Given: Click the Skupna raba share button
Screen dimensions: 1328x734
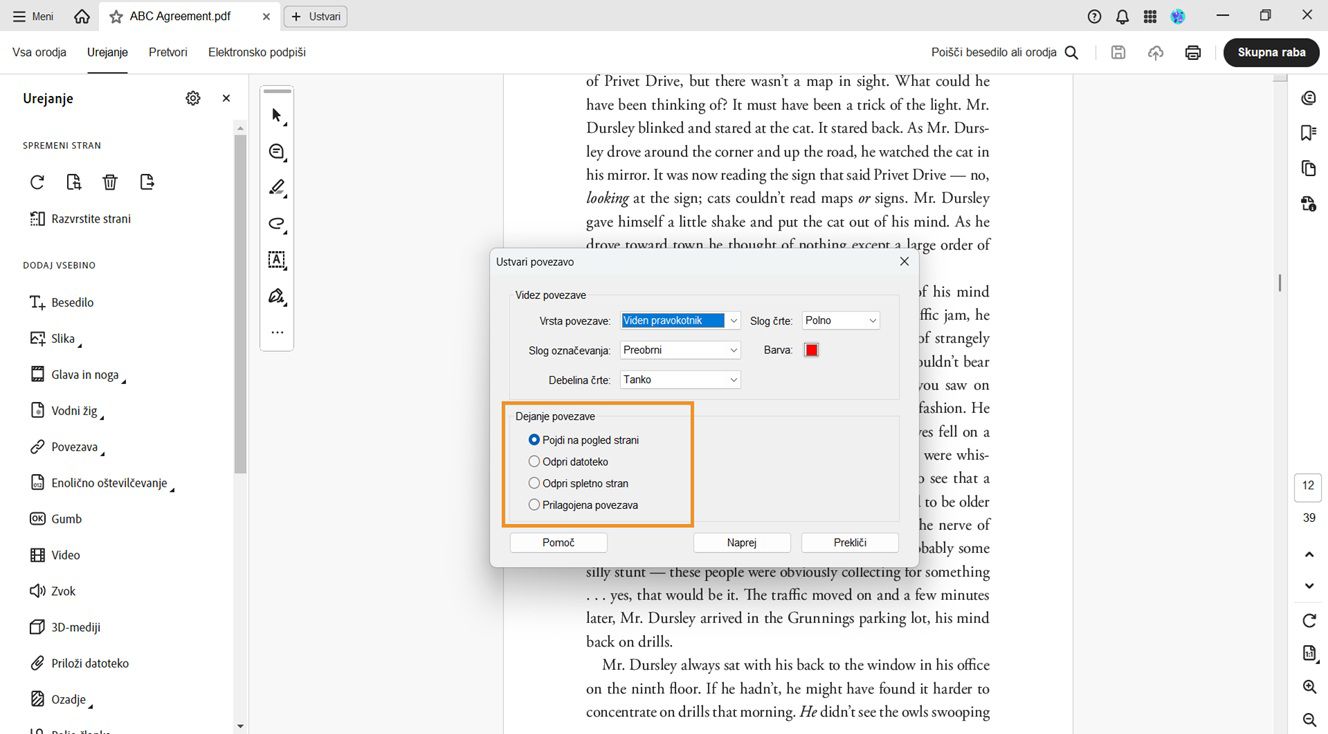Looking at the screenshot, I should (1271, 52).
